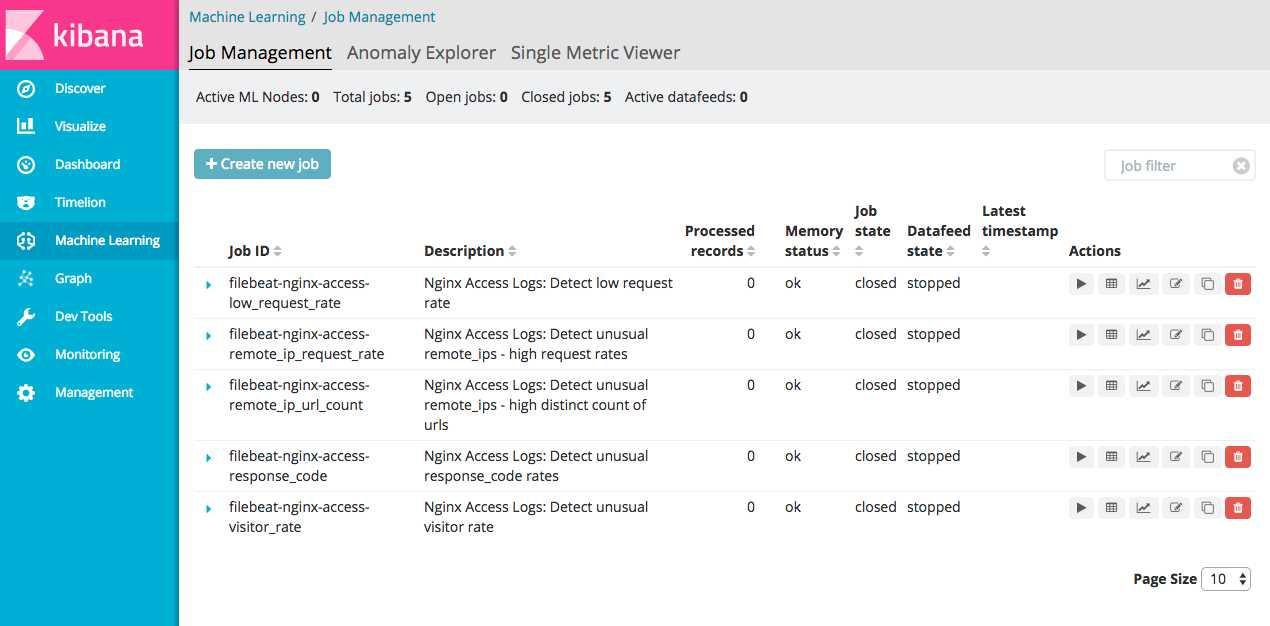
Task: Open the Page Size dropdown
Action: 1225,579
